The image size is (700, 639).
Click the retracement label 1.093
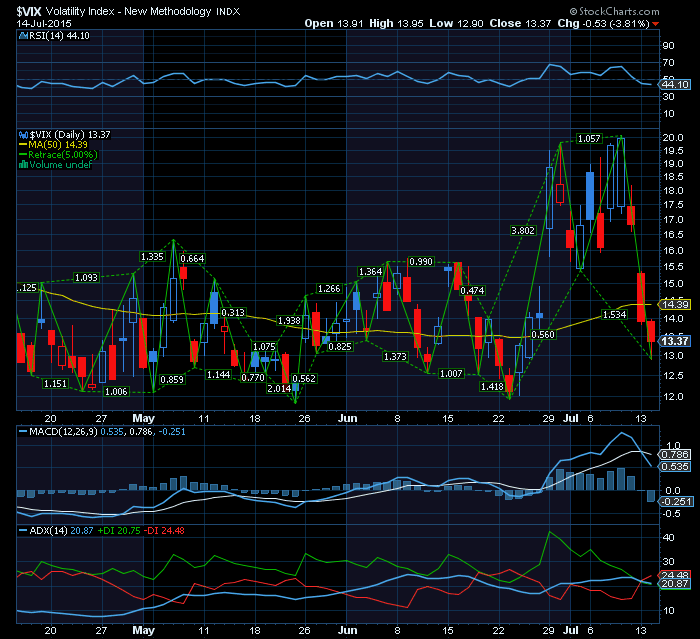pos(86,277)
